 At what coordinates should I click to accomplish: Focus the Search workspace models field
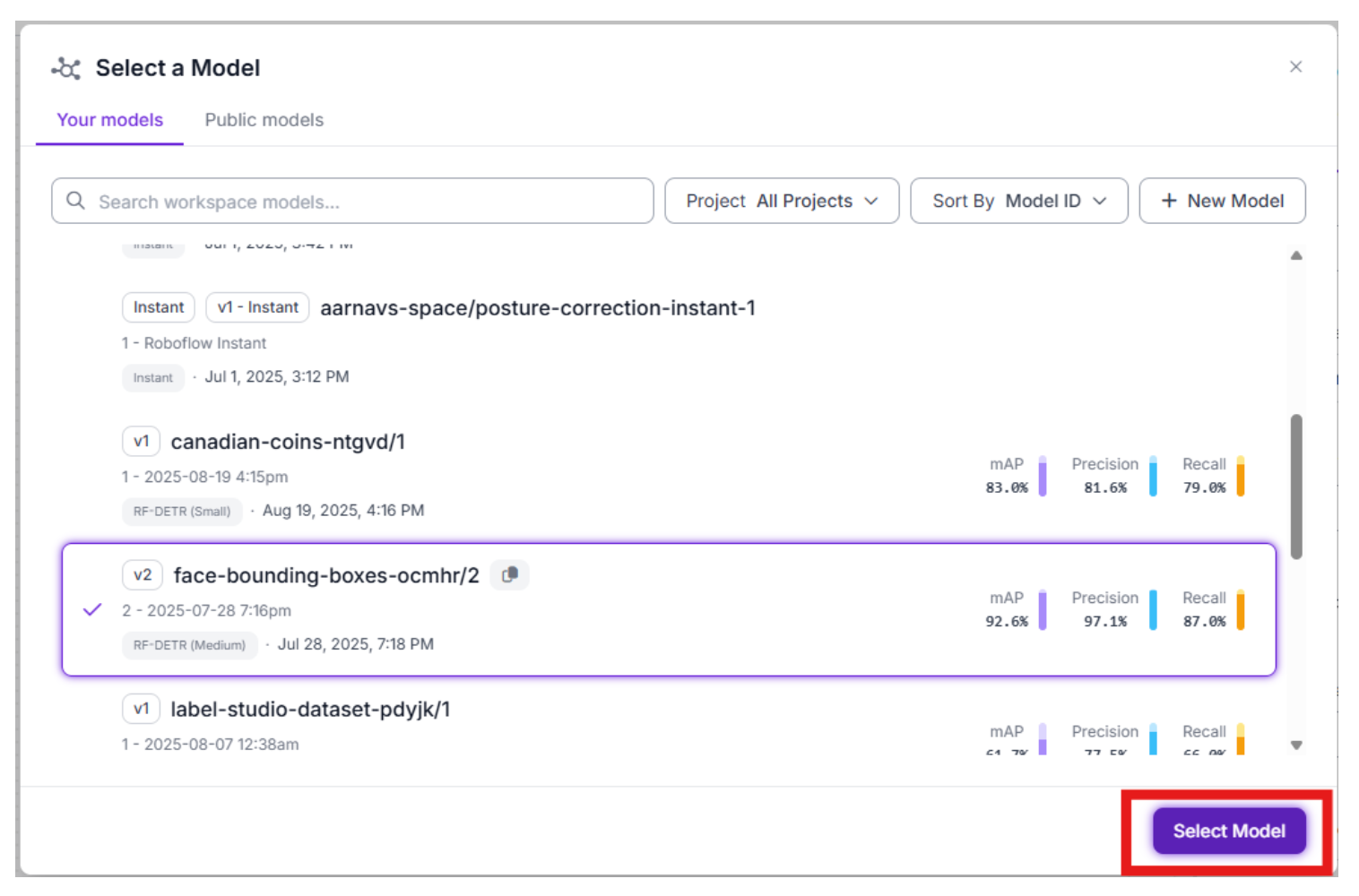(352, 201)
